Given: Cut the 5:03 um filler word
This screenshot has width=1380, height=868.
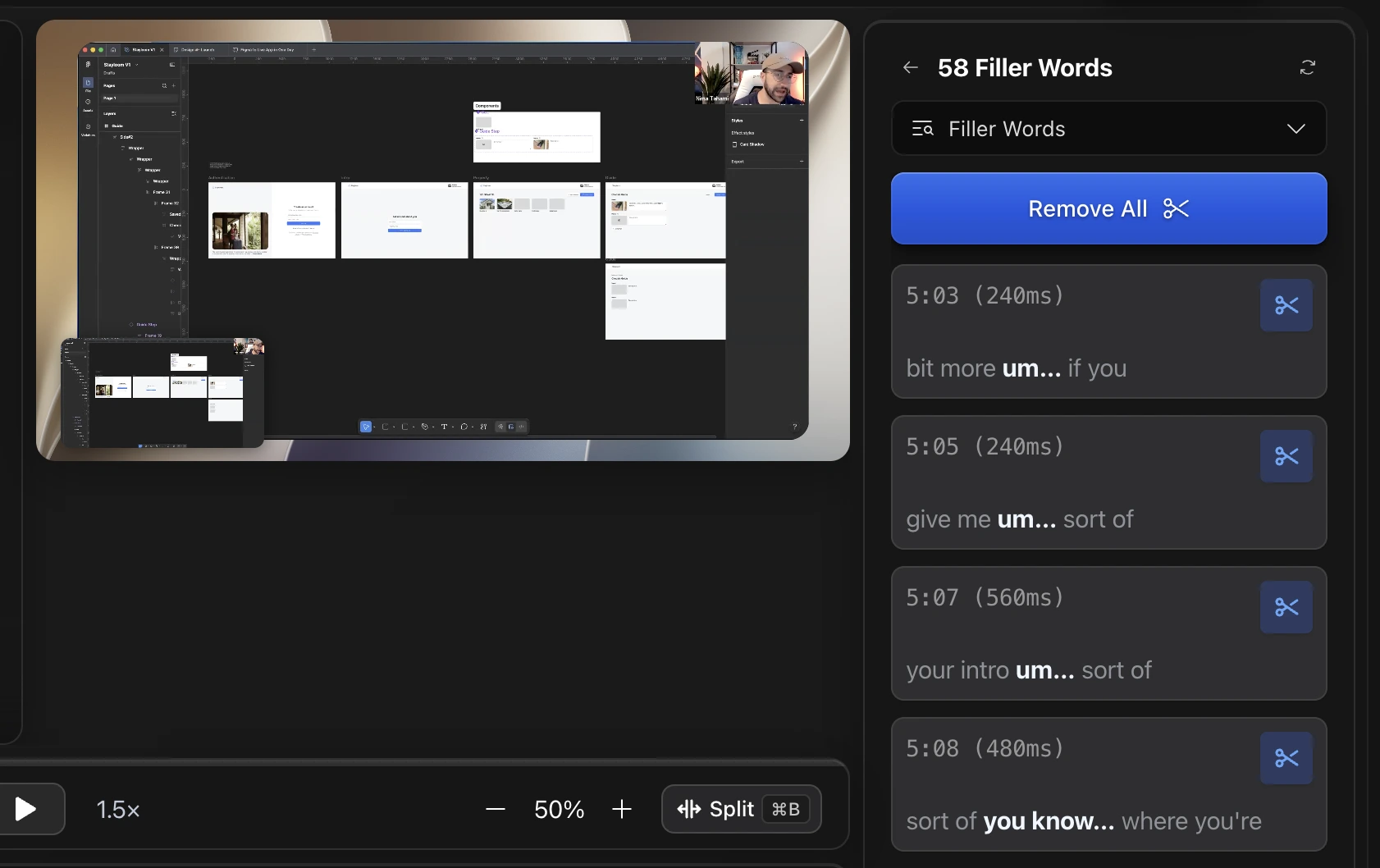Looking at the screenshot, I should click(1286, 305).
